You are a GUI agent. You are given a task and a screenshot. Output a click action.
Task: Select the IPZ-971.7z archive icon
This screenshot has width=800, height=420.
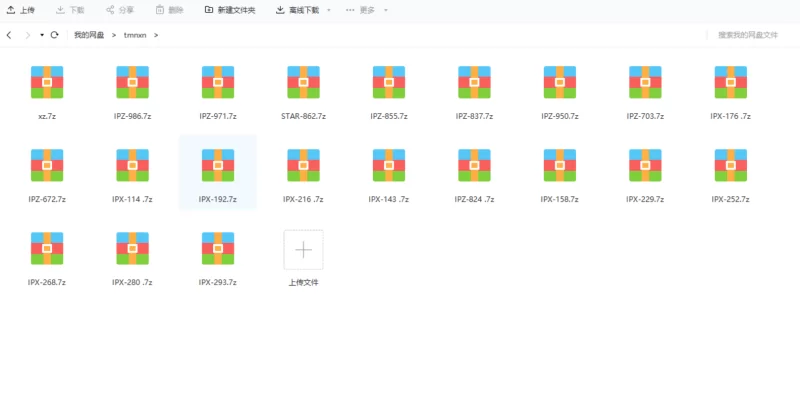pos(218,82)
